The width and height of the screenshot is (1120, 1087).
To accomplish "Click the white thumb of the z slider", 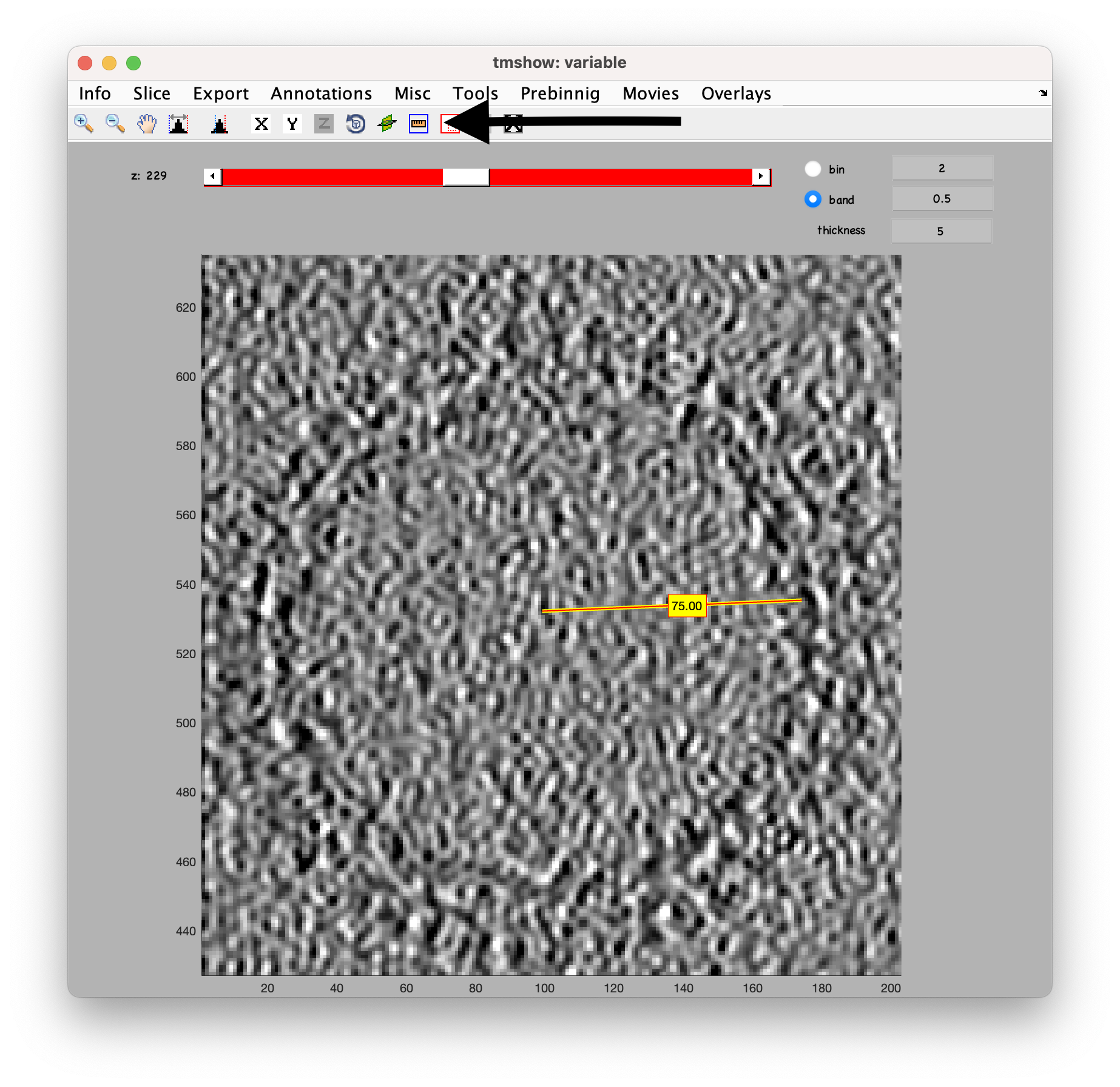I will pos(466,177).
